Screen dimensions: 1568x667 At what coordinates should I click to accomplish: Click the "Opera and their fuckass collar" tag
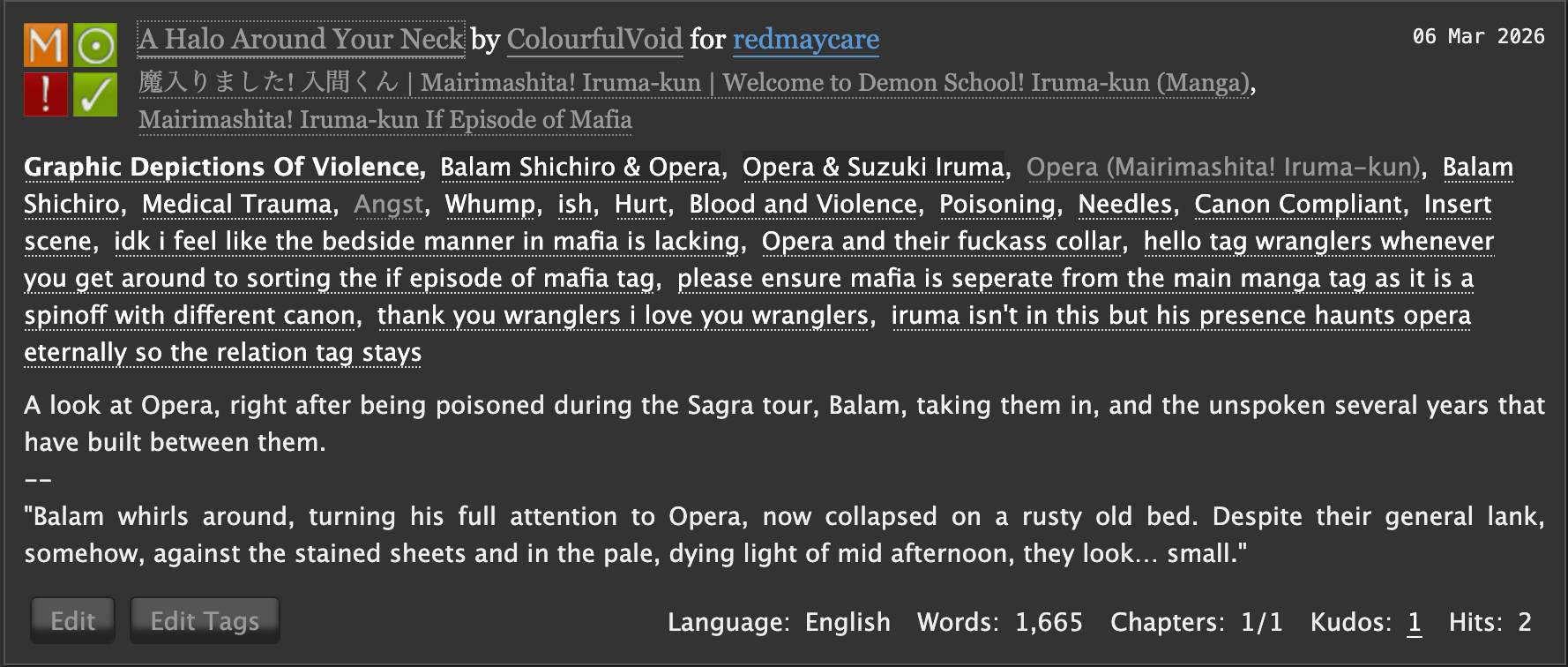point(941,241)
